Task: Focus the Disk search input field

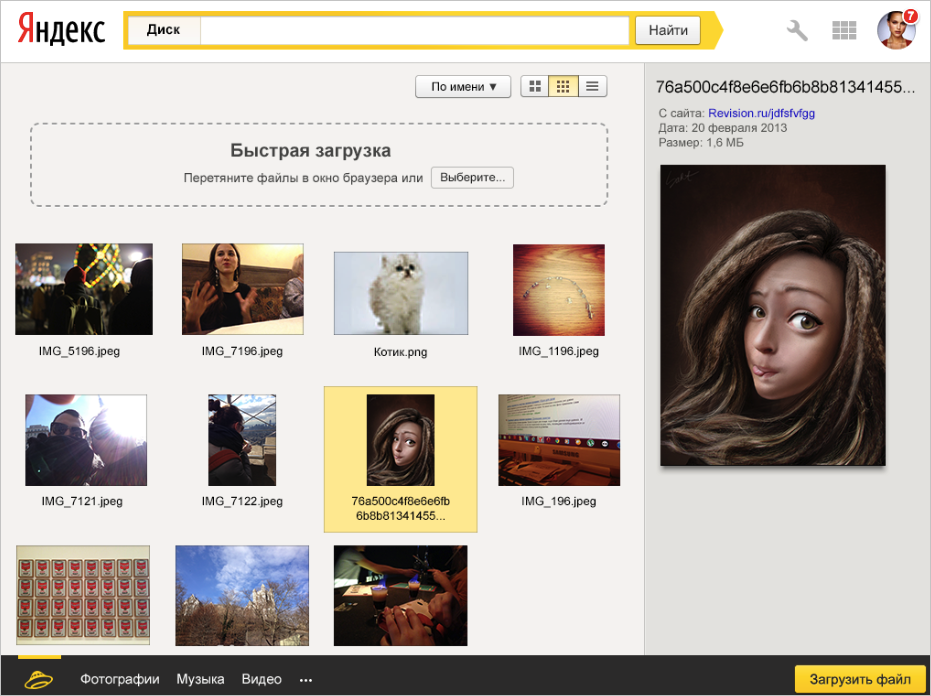Action: pyautogui.click(x=414, y=30)
